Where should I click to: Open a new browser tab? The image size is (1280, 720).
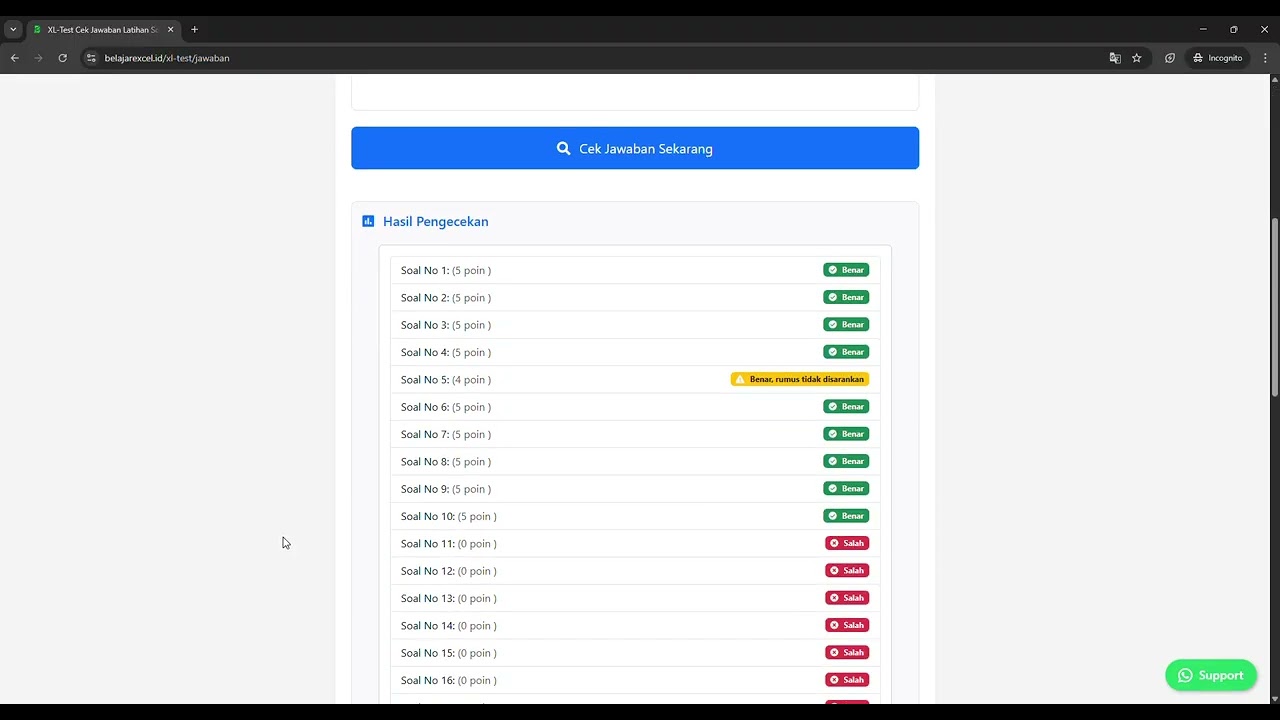tap(195, 30)
